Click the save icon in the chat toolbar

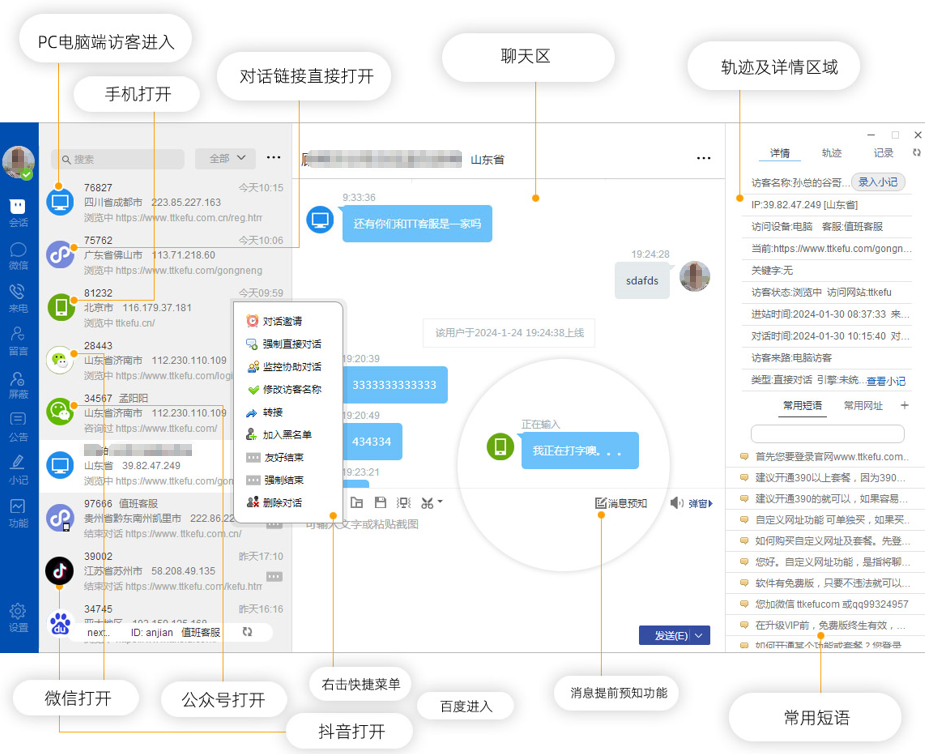[x=380, y=503]
